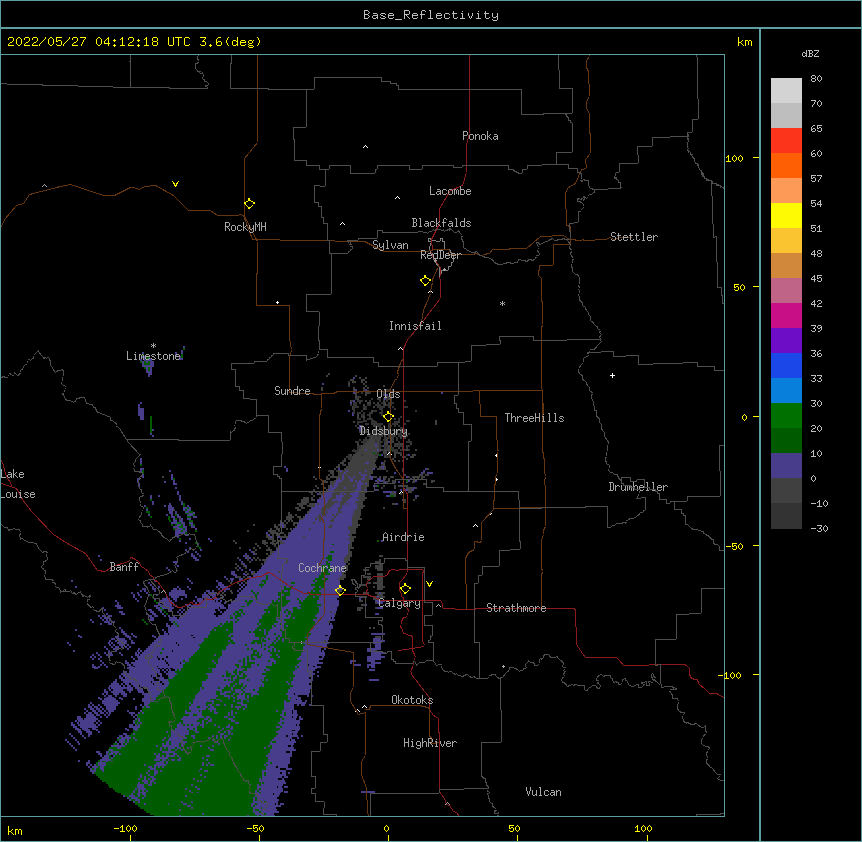Click the Vulcan town label

(543, 792)
